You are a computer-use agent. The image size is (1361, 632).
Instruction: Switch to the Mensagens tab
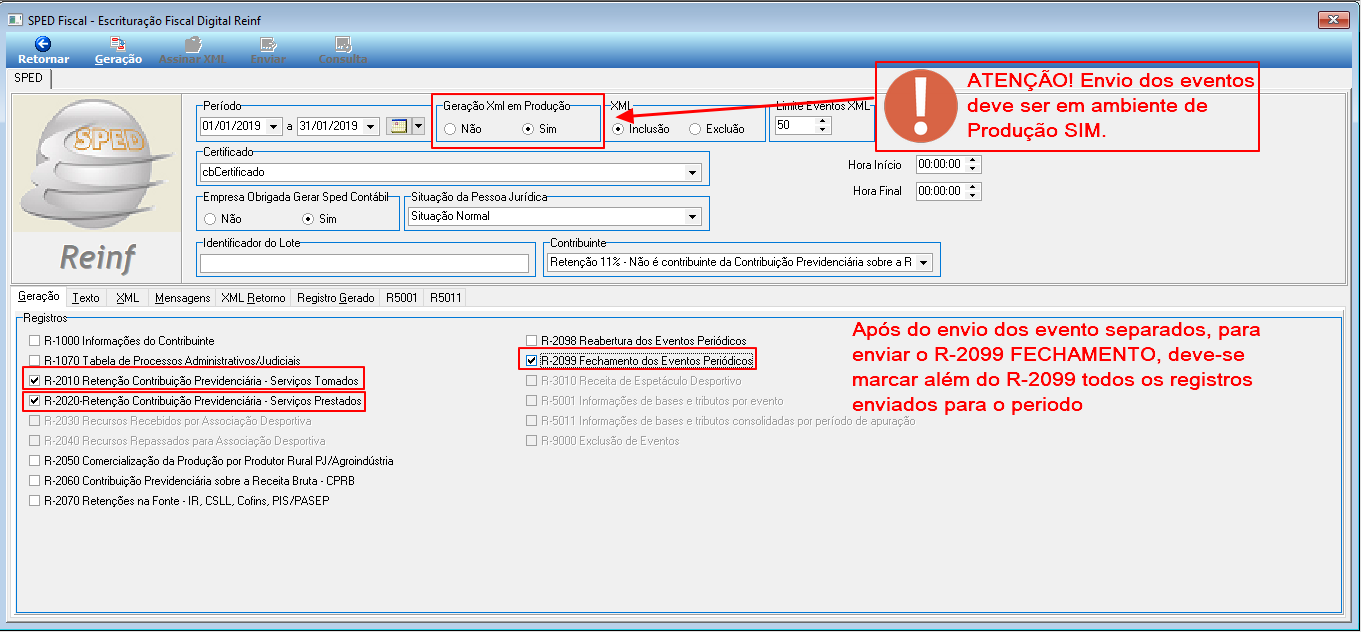[x=182, y=298]
